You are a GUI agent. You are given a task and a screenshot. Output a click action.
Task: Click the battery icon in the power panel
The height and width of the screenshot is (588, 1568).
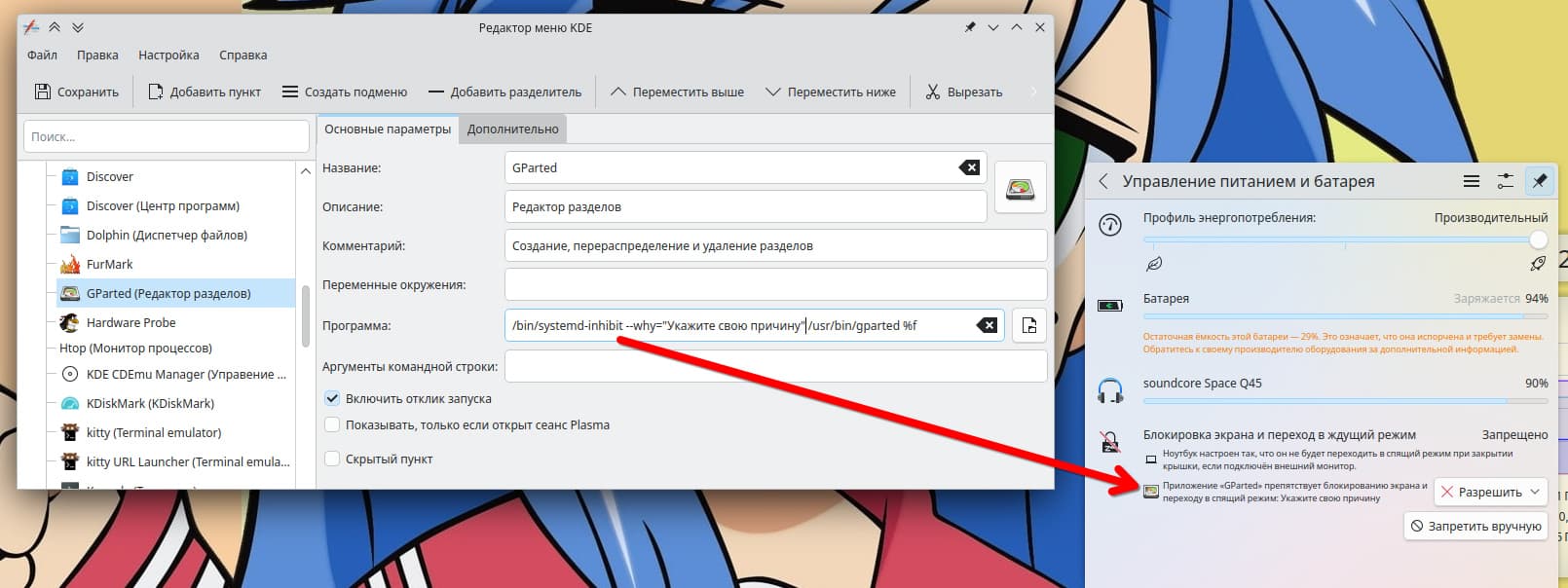click(x=1110, y=306)
